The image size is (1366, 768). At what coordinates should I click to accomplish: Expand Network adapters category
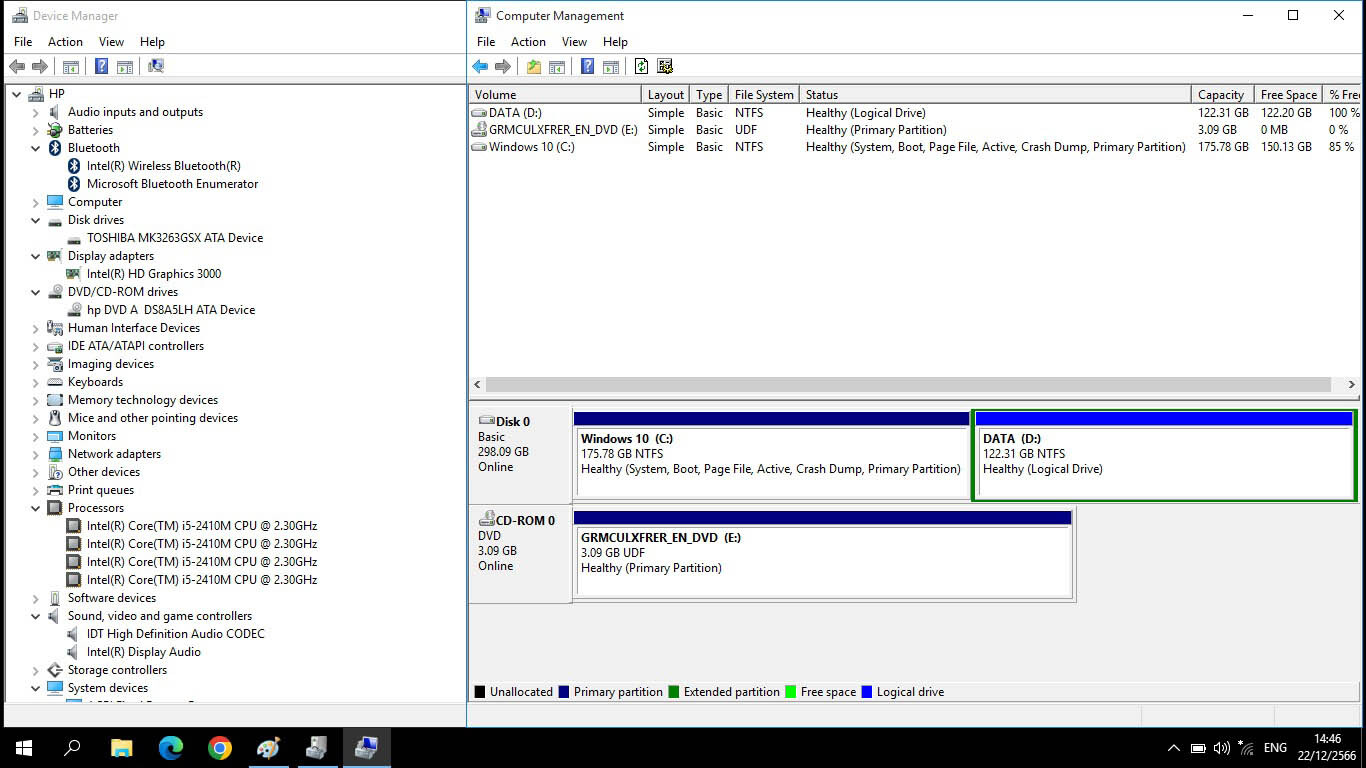click(x=36, y=454)
